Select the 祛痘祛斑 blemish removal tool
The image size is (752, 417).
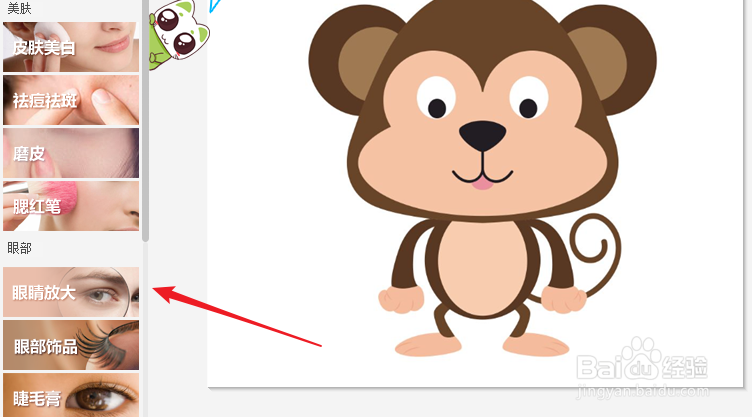(x=71, y=100)
